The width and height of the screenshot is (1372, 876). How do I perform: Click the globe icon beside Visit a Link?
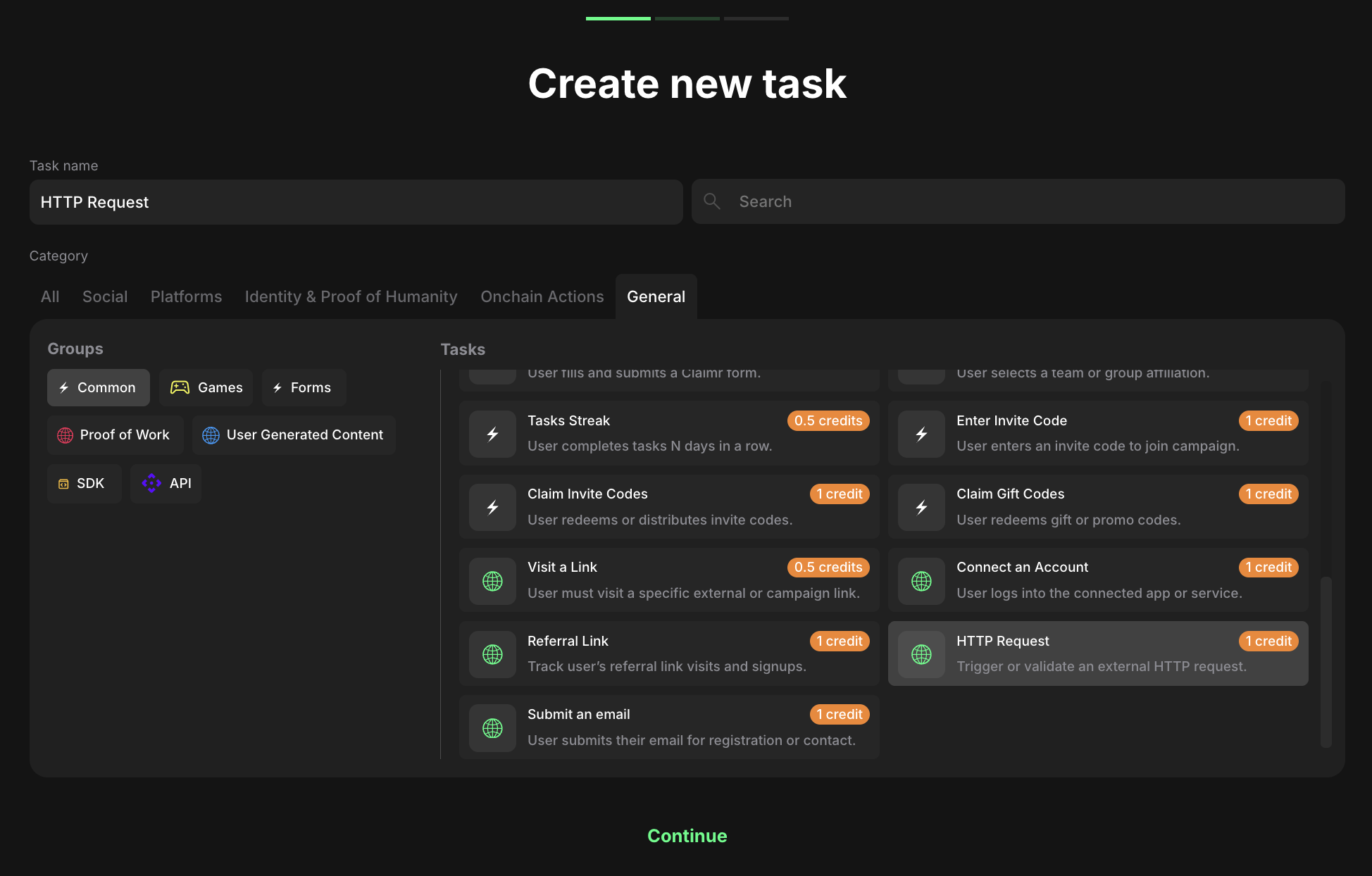coord(492,581)
